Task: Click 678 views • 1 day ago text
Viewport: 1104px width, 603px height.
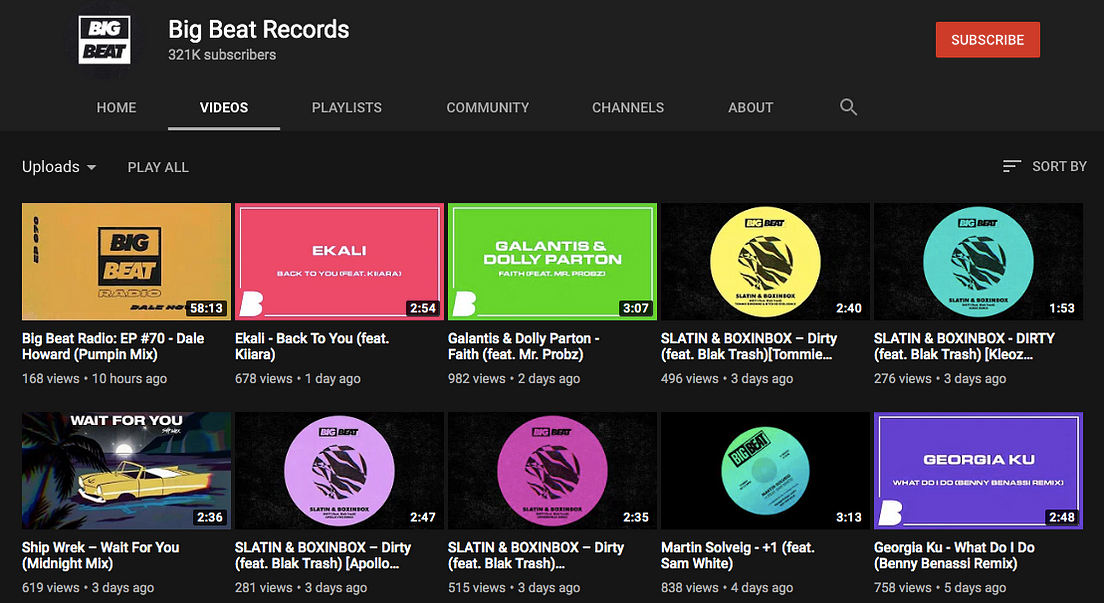Action: tap(298, 378)
